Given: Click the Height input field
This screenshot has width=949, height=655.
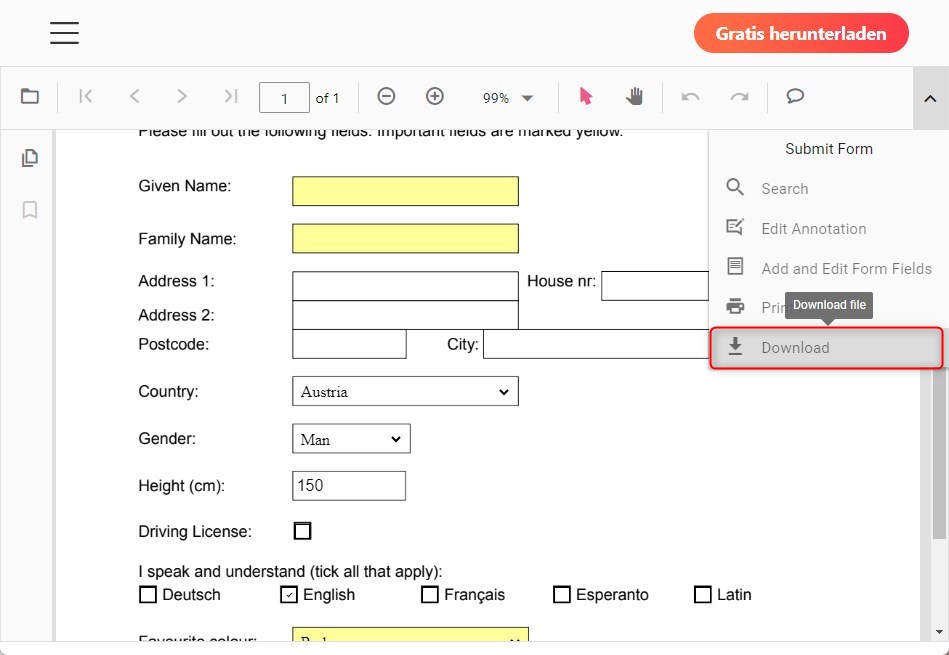Looking at the screenshot, I should (x=347, y=485).
